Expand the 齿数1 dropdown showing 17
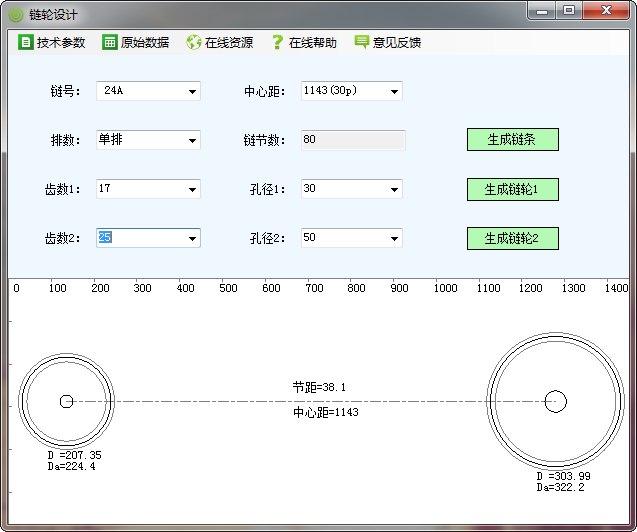 pyautogui.click(x=193, y=189)
